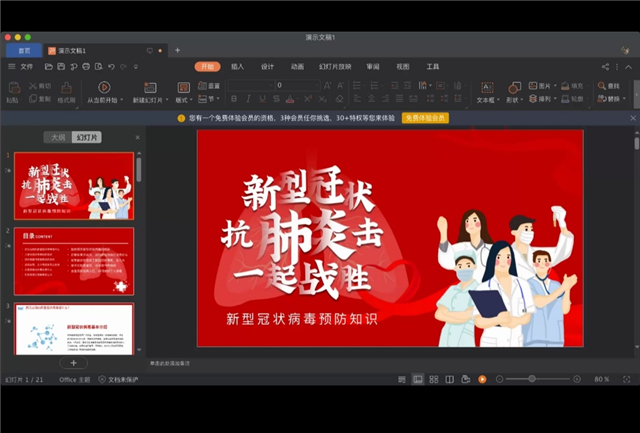
Task: Toggle Bold formatting
Action: tap(234, 99)
